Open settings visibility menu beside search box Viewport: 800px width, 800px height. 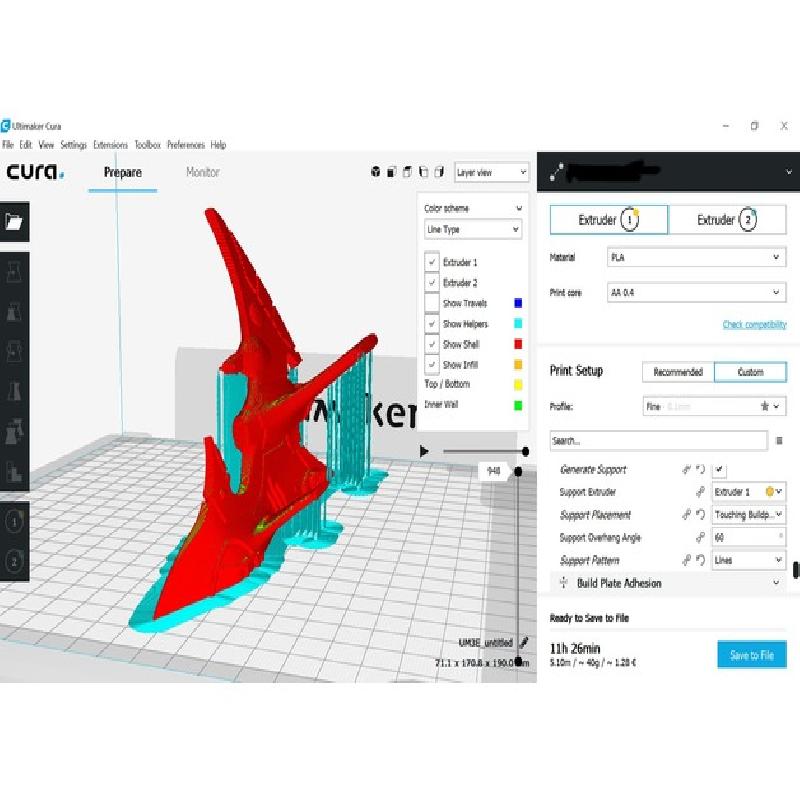click(x=779, y=440)
